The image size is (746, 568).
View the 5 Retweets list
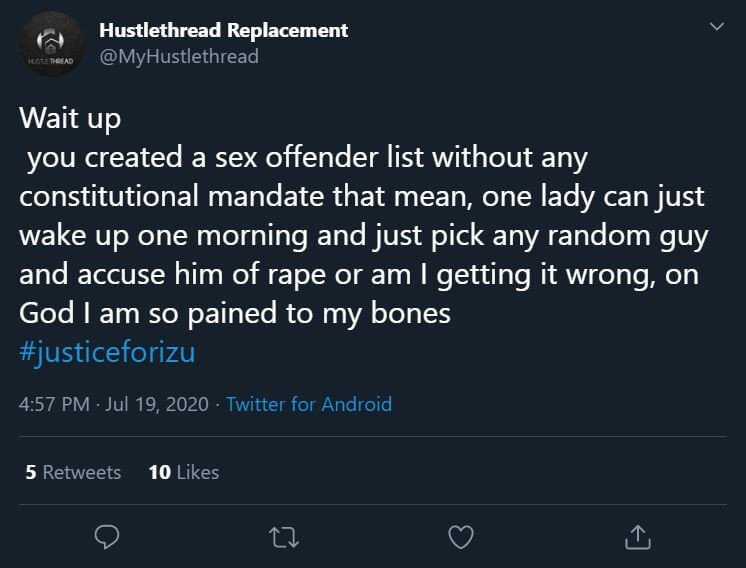(x=73, y=472)
